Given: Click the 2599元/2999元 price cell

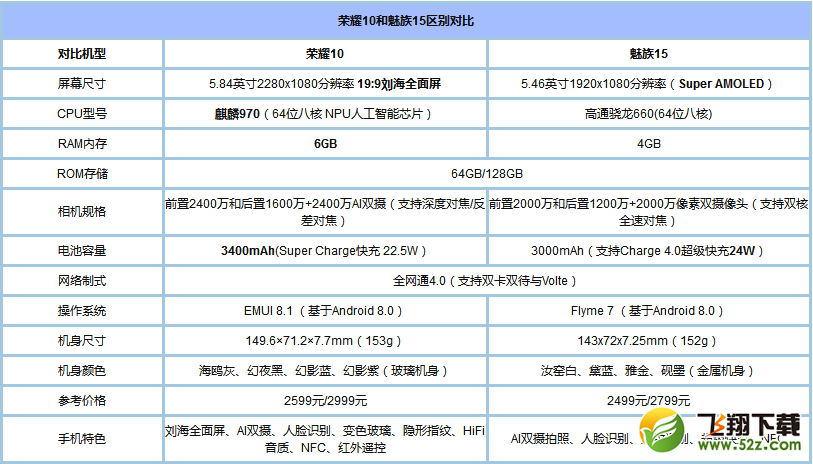Looking at the screenshot, I should (325, 401).
